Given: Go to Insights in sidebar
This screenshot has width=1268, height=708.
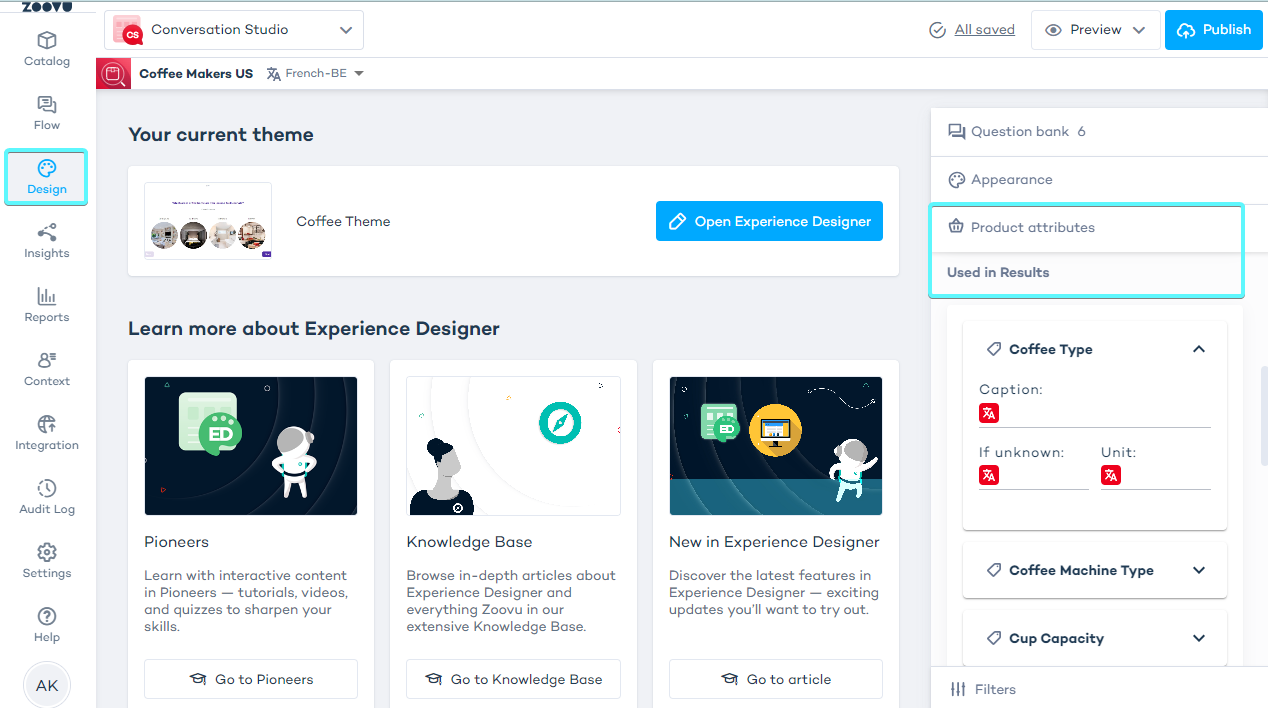Looking at the screenshot, I should click(47, 241).
